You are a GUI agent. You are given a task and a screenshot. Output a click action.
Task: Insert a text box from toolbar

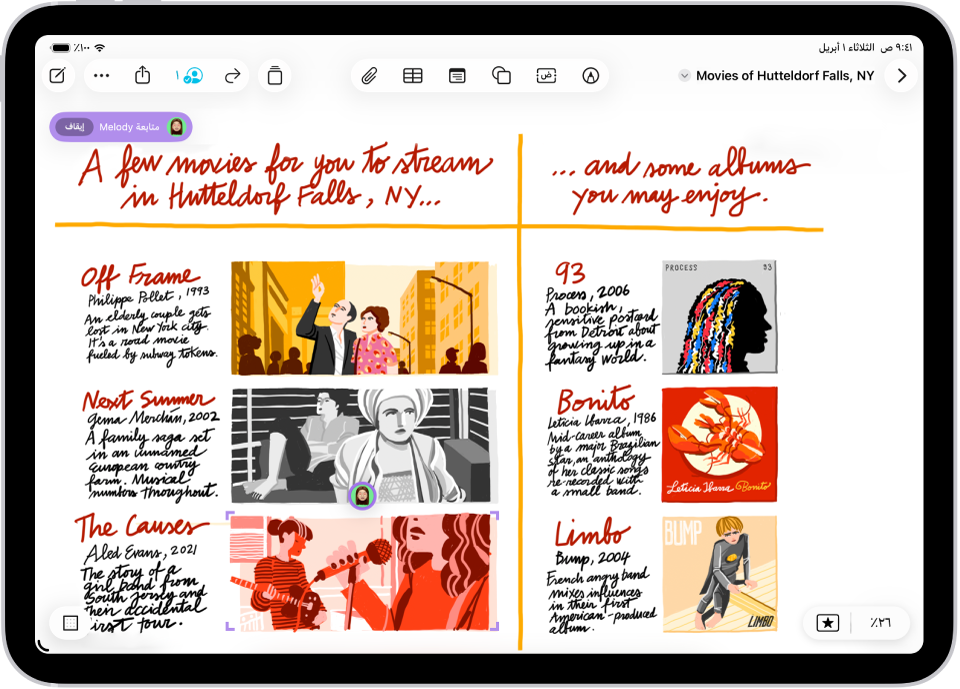click(546, 76)
